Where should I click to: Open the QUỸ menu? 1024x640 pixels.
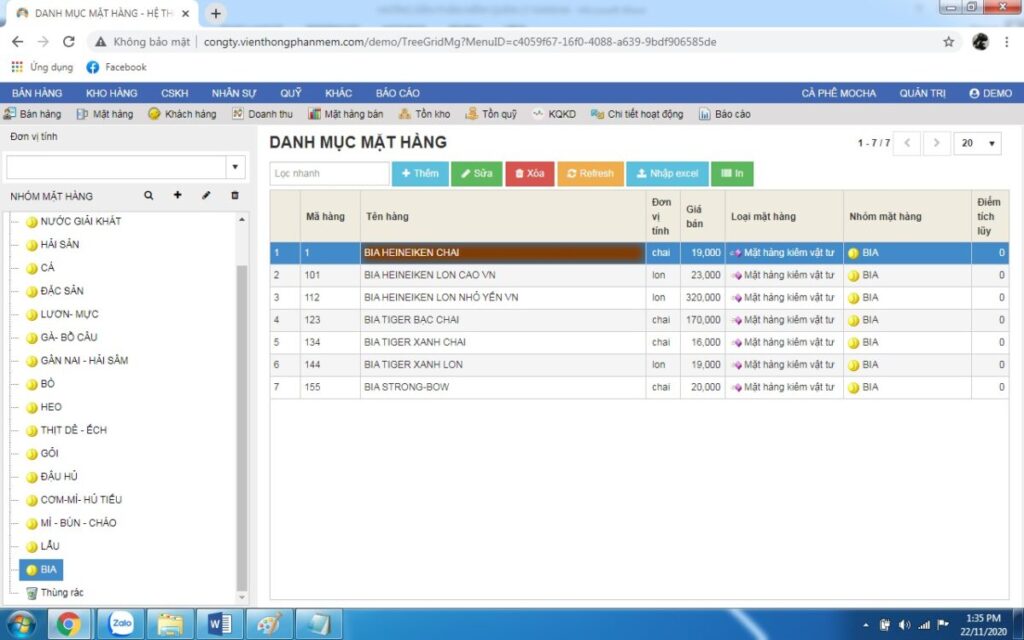(x=291, y=93)
